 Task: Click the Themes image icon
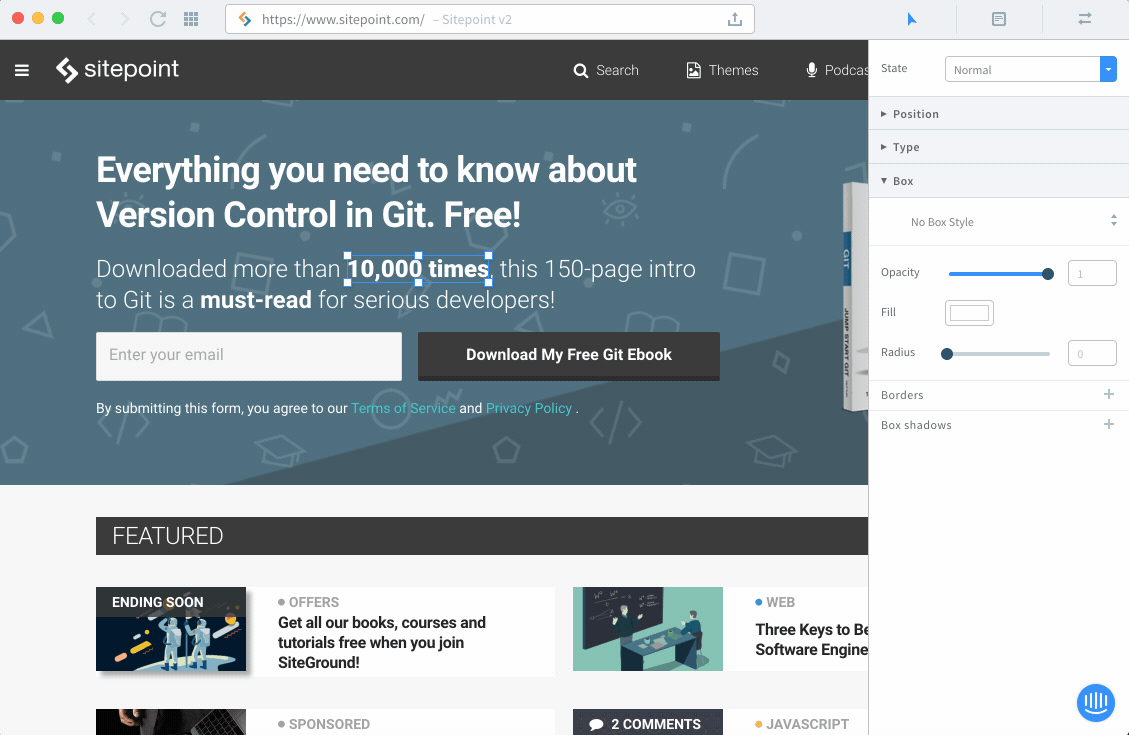pyautogui.click(x=693, y=70)
